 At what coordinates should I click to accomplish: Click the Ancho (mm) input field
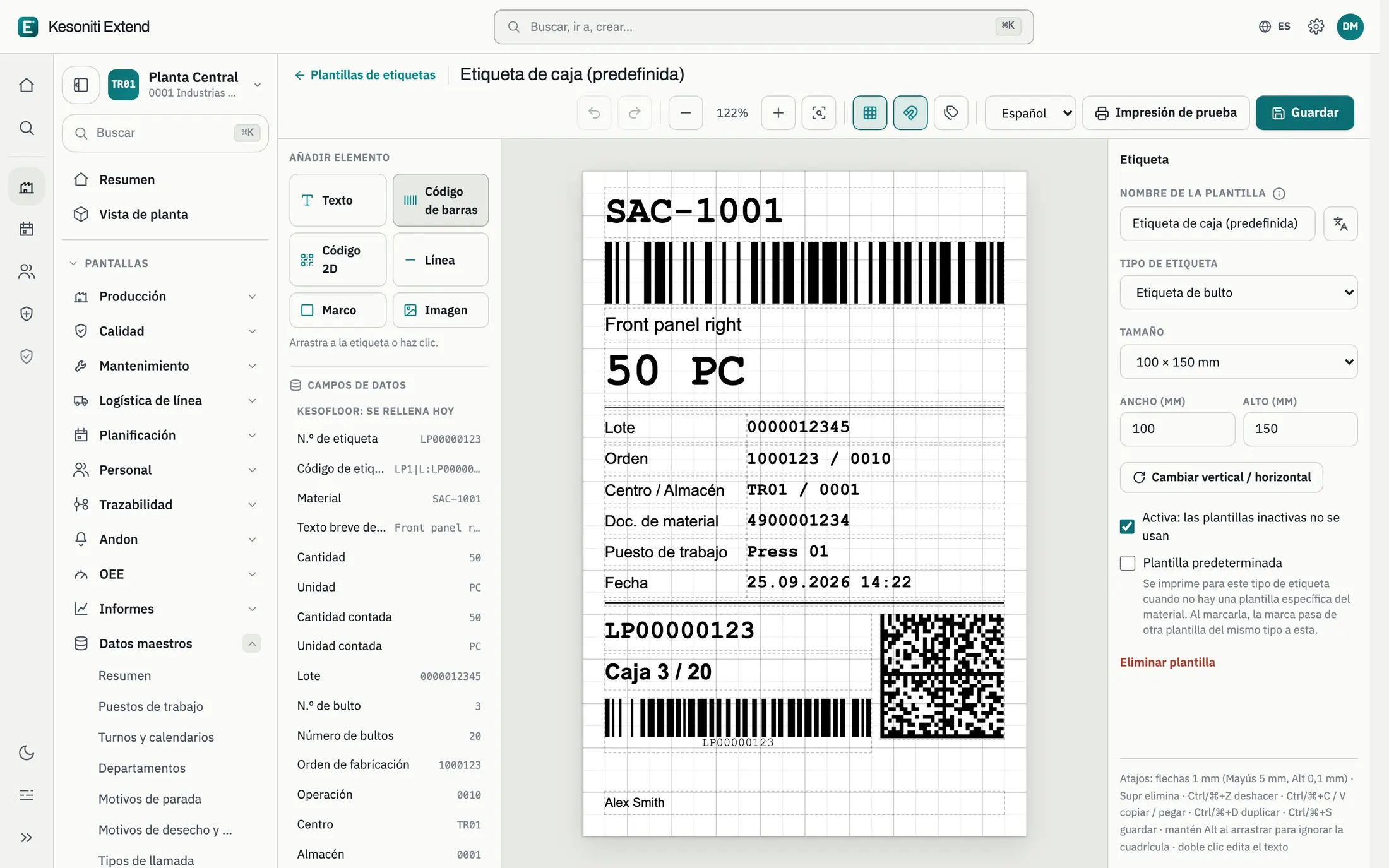point(1177,429)
